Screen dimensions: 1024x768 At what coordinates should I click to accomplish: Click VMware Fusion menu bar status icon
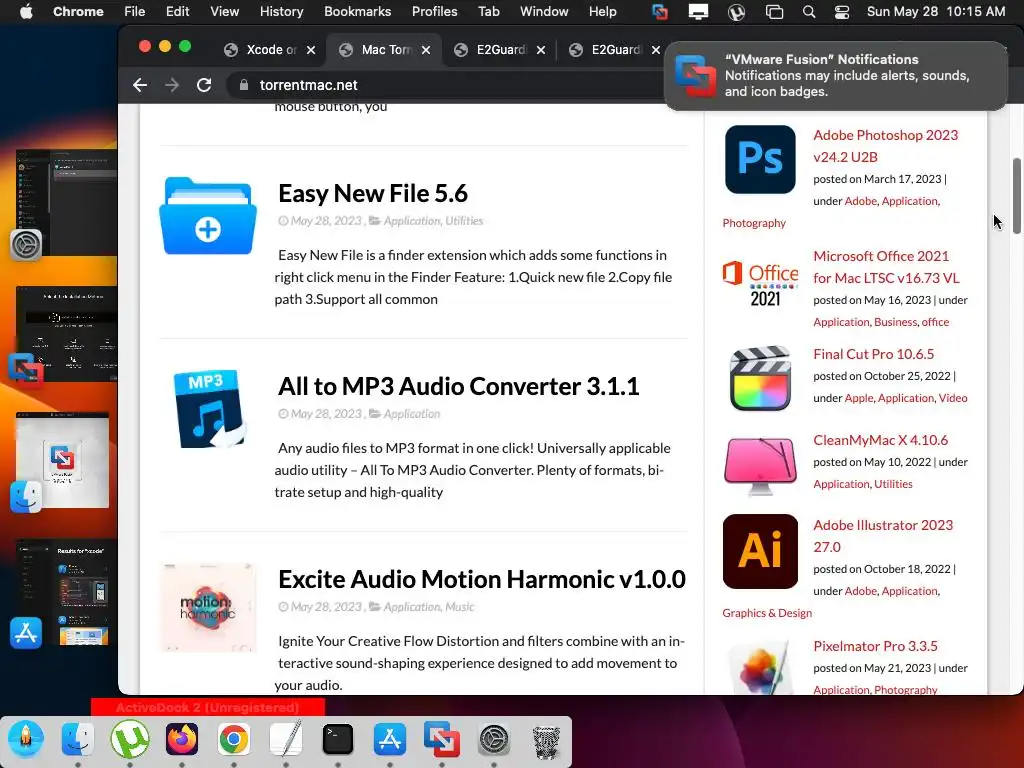click(660, 12)
